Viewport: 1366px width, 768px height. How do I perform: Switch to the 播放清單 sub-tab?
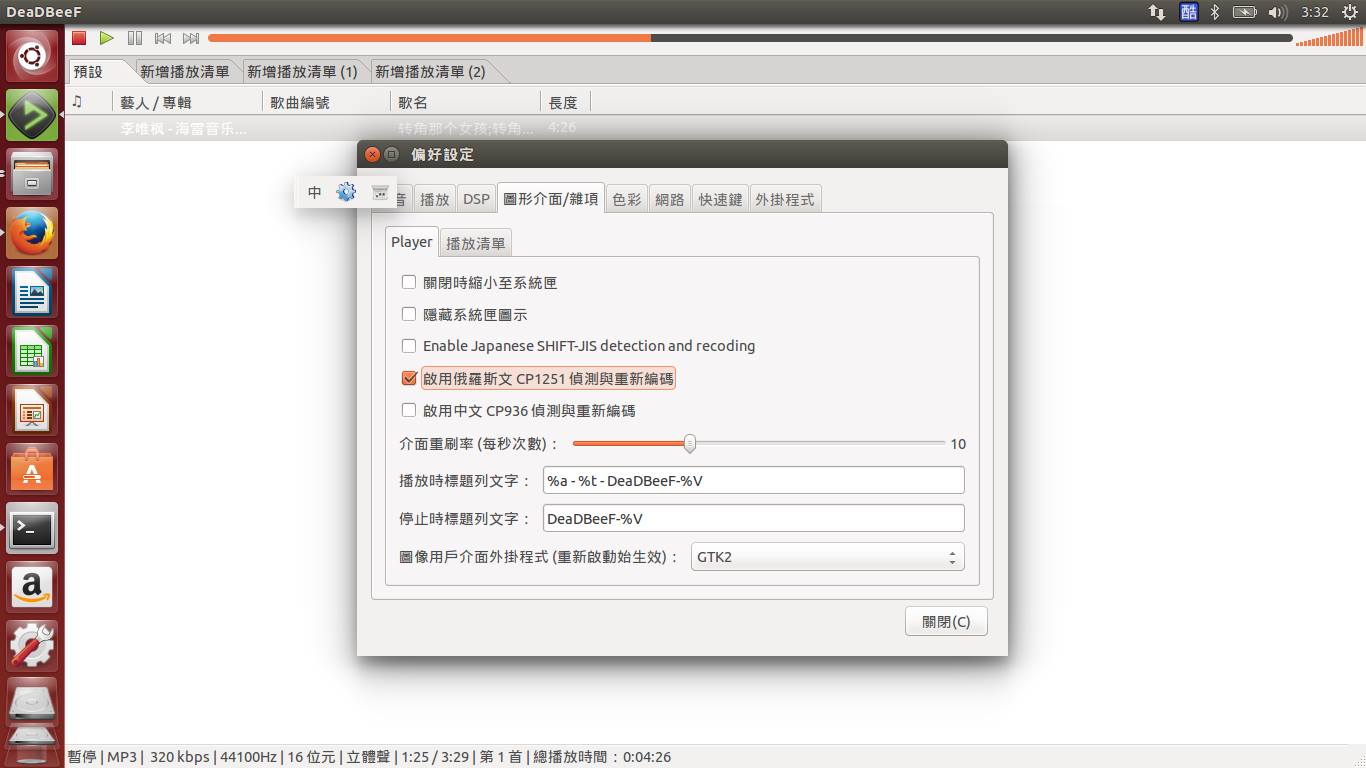tap(476, 243)
